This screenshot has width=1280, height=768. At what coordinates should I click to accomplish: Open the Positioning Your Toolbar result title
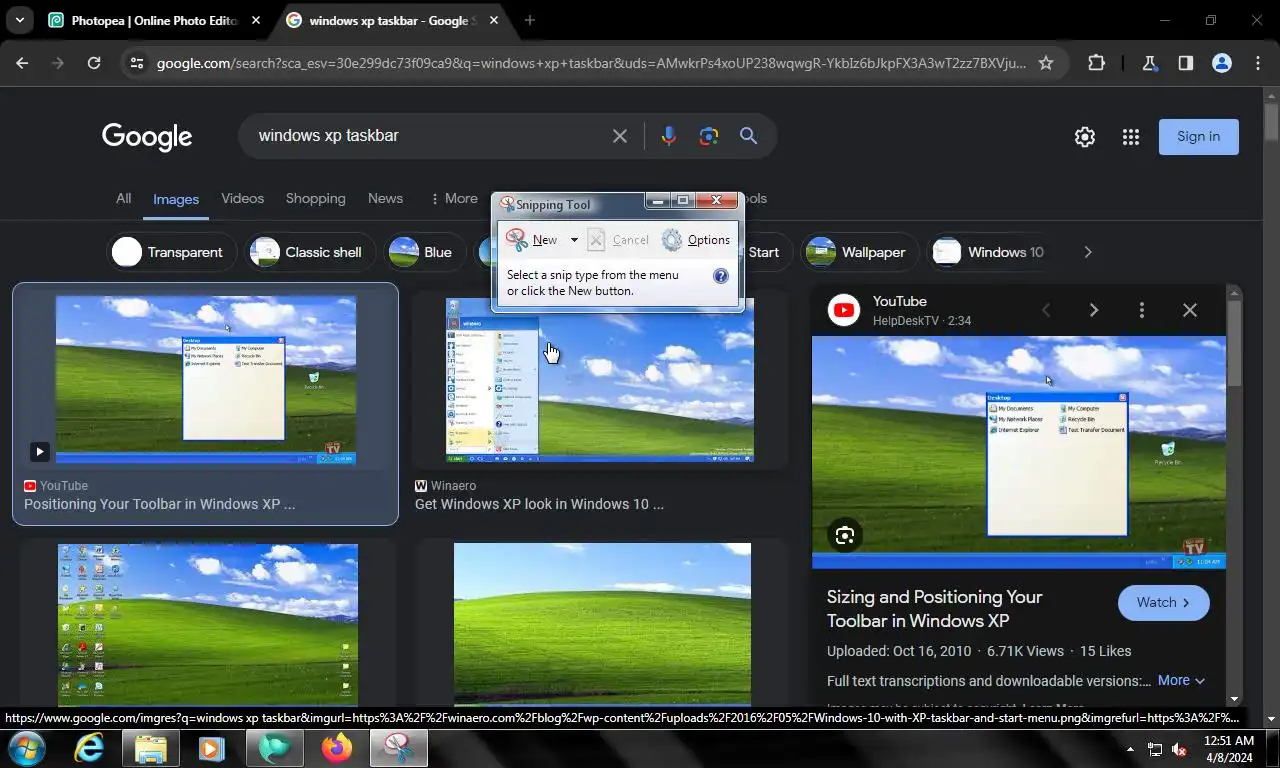(x=160, y=504)
